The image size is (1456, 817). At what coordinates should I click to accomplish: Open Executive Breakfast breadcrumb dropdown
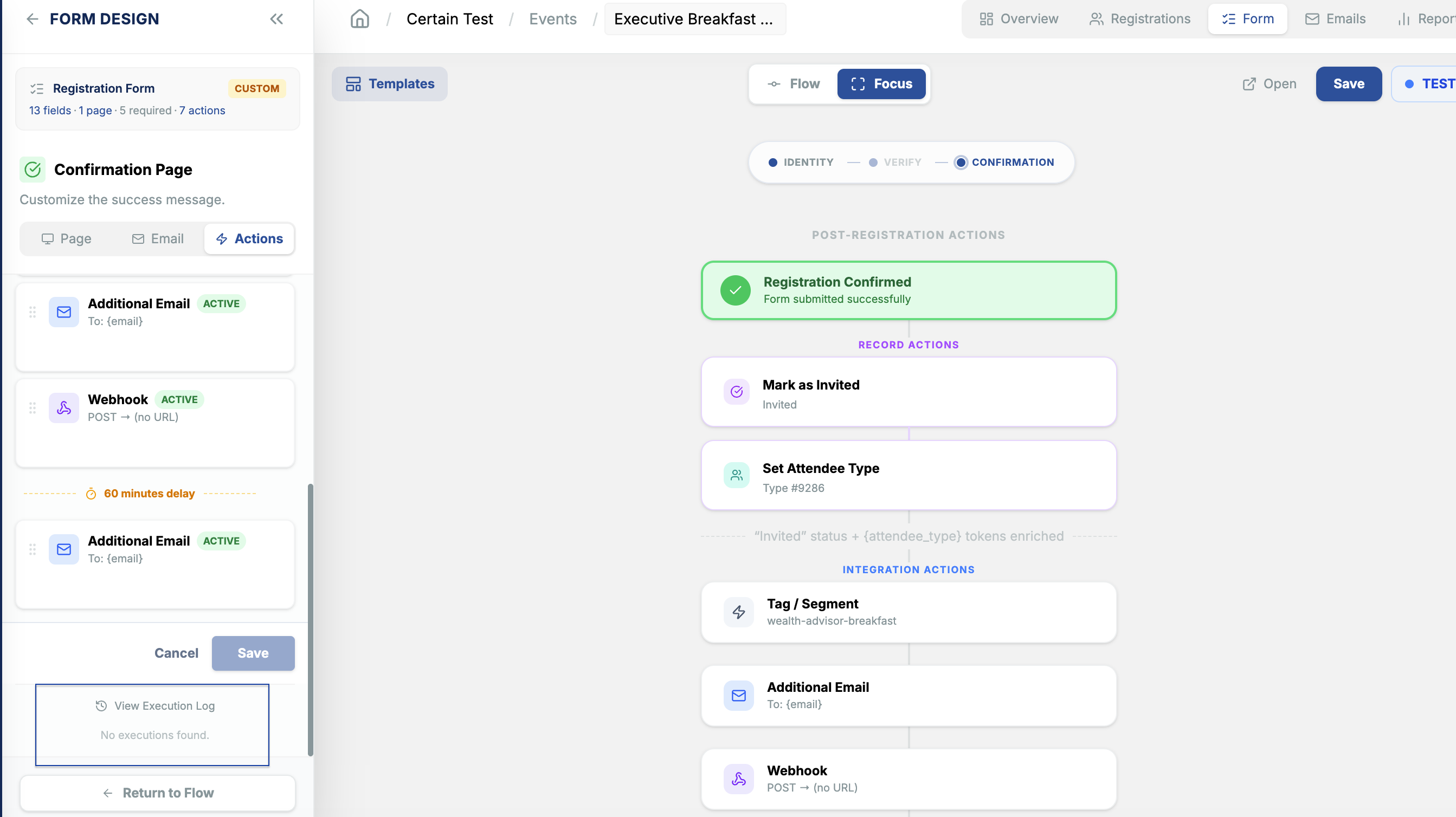click(x=694, y=18)
